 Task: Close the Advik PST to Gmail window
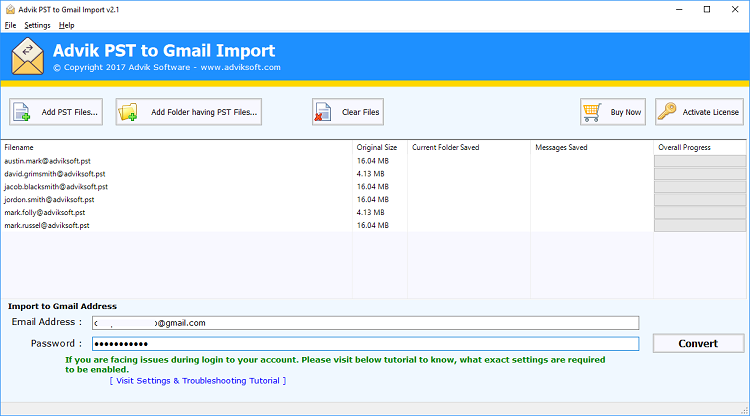pos(735,10)
